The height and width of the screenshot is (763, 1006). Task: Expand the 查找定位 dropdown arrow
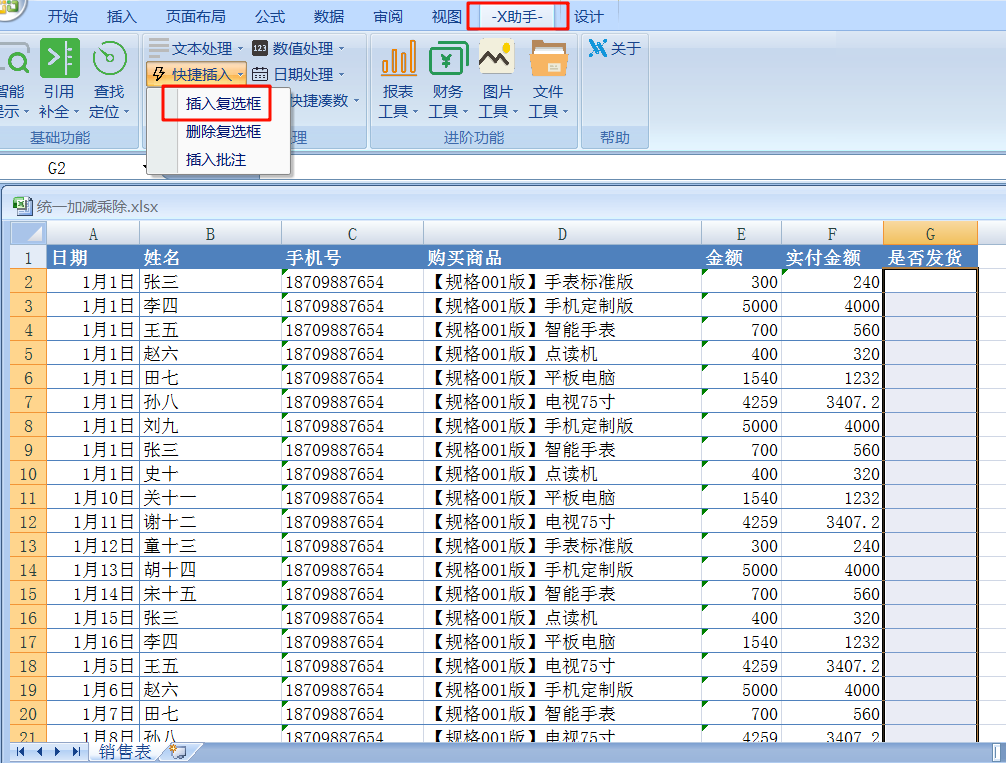point(126,112)
